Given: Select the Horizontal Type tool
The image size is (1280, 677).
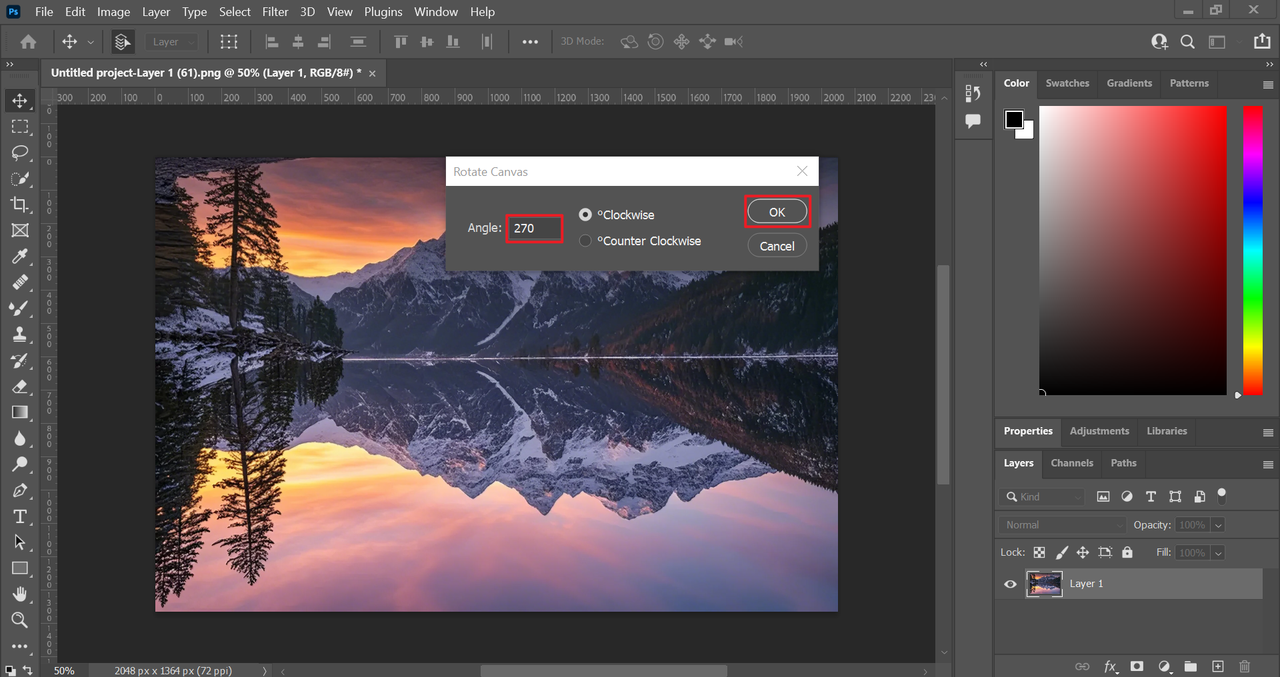Looking at the screenshot, I should [19, 516].
